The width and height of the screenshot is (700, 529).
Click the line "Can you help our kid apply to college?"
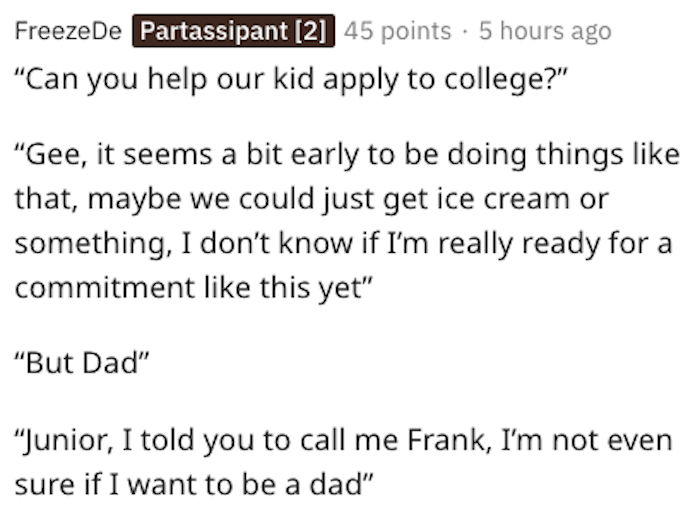pos(291,79)
